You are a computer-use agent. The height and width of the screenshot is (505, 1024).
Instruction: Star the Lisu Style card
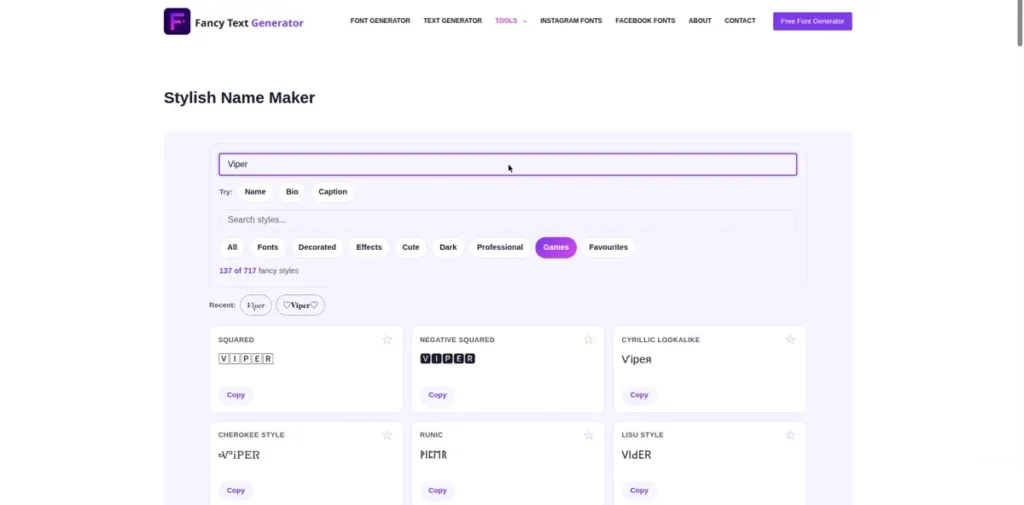[790, 435]
